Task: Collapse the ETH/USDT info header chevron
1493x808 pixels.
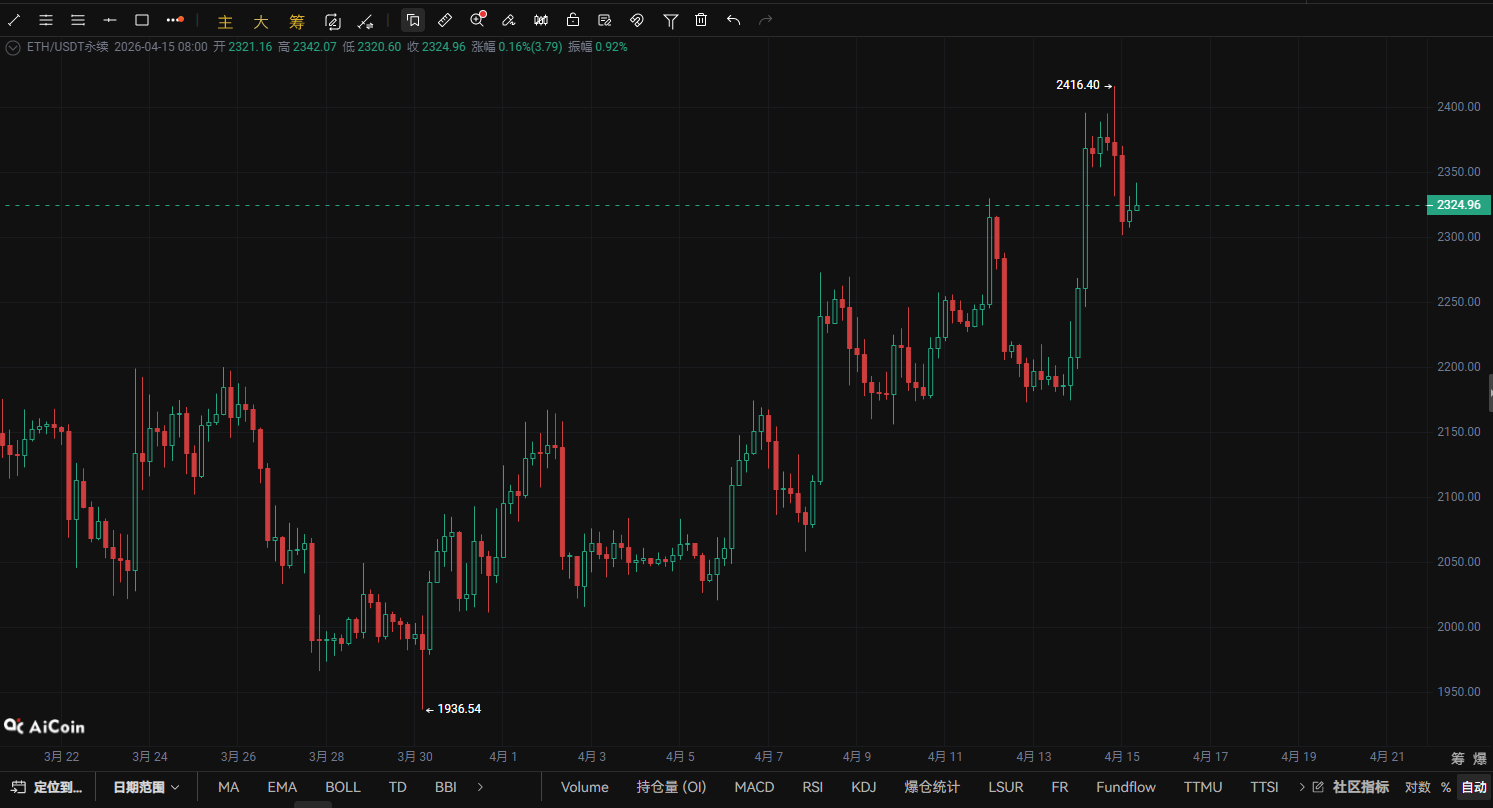Action: [13, 47]
